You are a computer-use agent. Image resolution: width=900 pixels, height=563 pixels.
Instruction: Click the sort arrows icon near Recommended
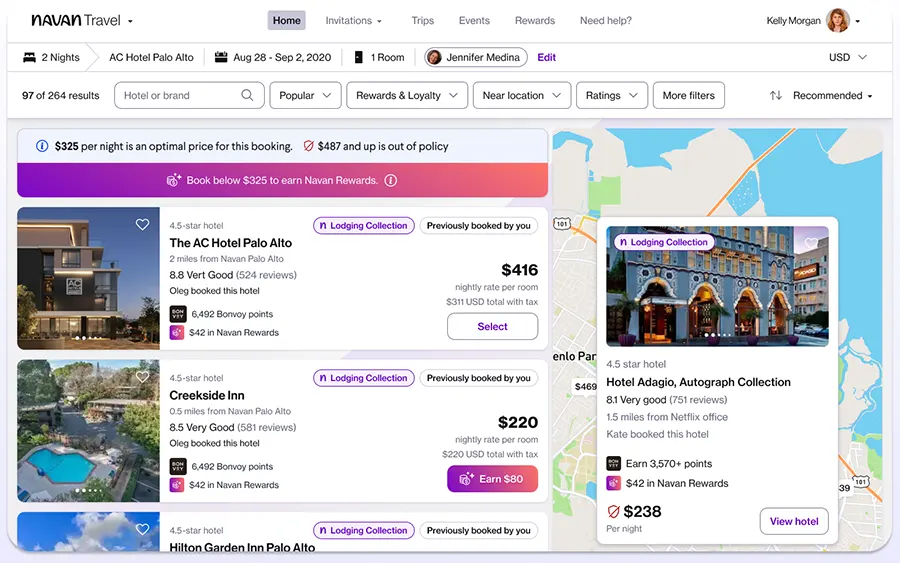[776, 96]
